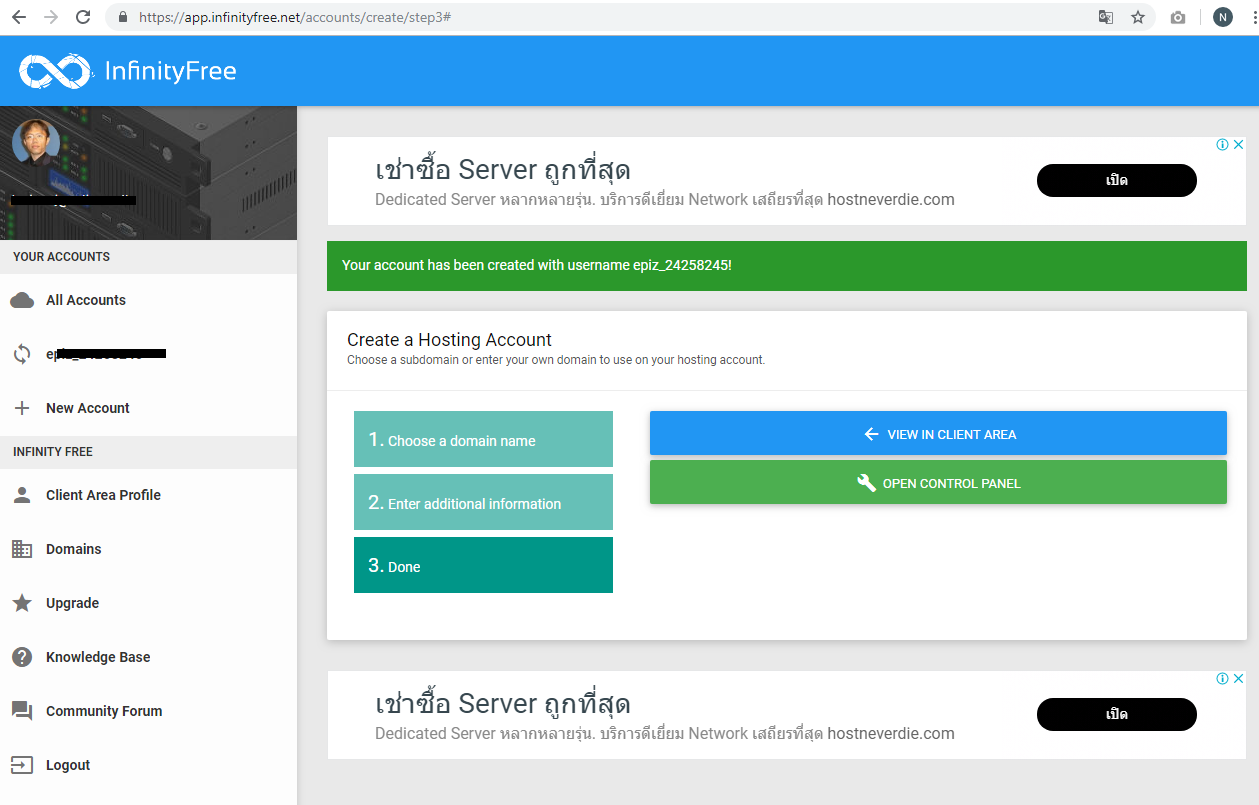Image resolution: width=1259 pixels, height=805 pixels.
Task: Click the Domains building icon
Action: point(22,549)
